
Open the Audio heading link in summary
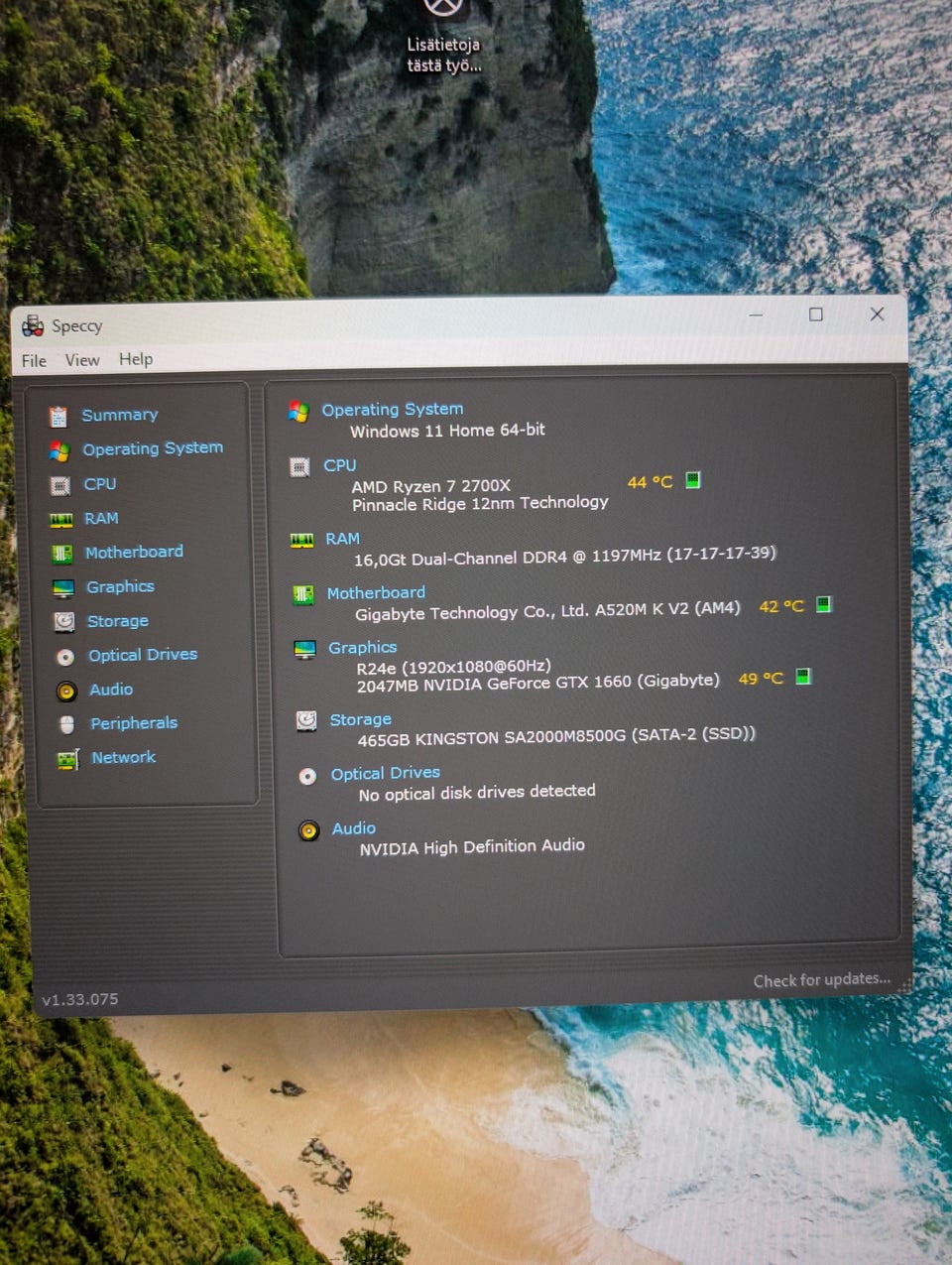point(354,827)
